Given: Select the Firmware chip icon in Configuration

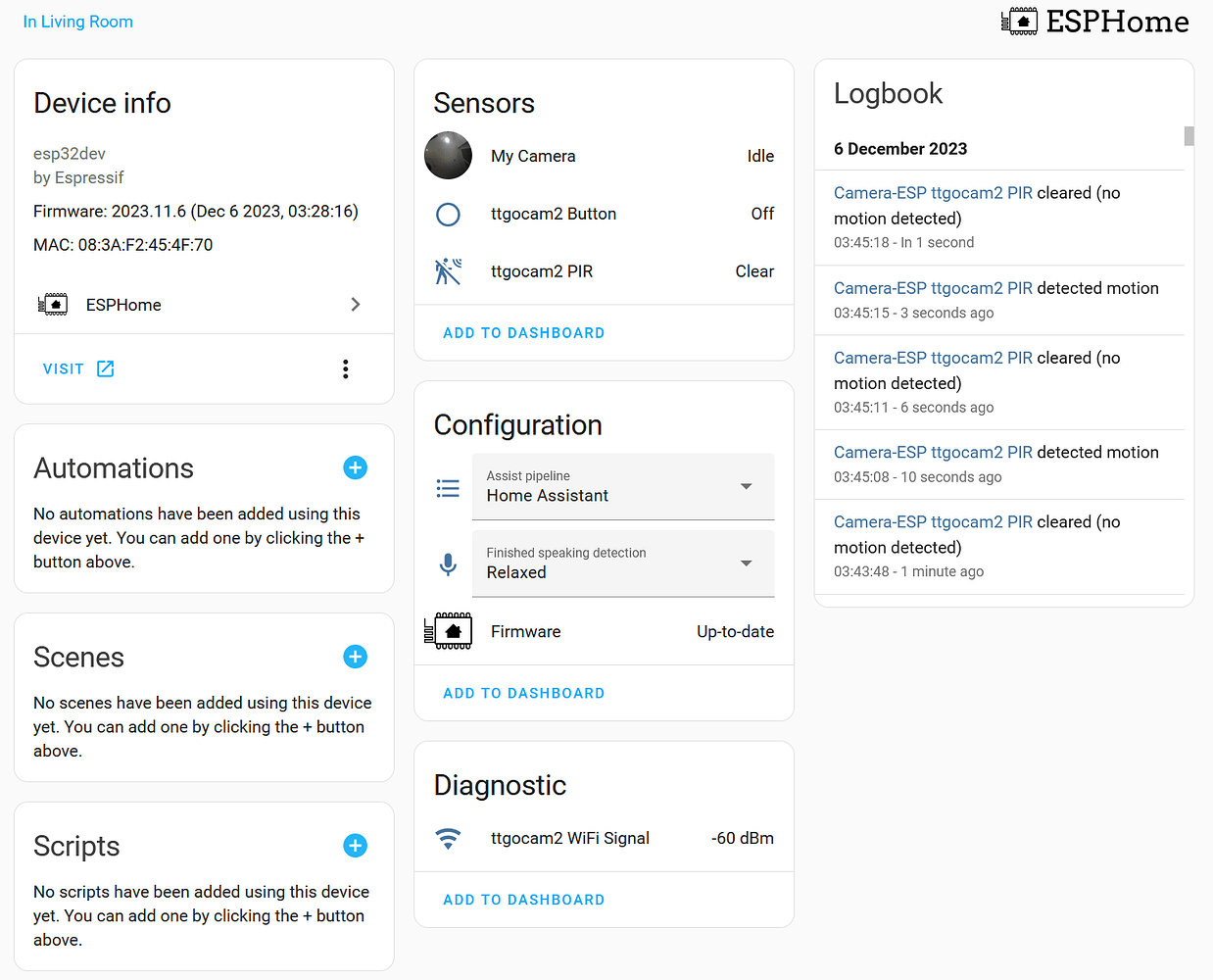Looking at the screenshot, I should (448, 631).
